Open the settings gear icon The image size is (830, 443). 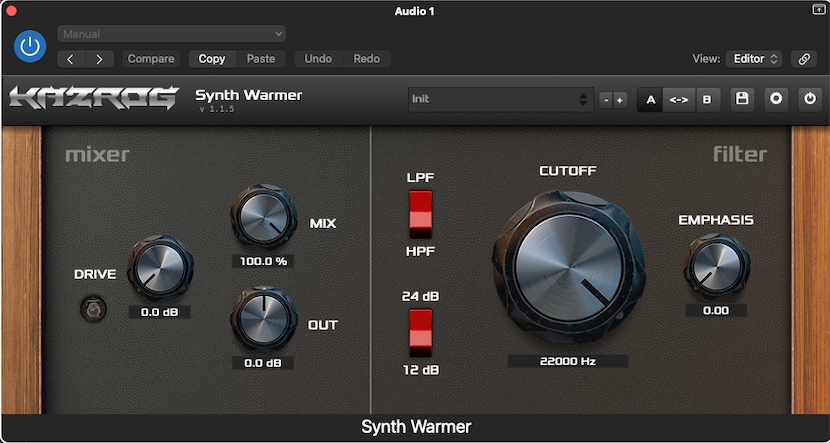[776, 100]
